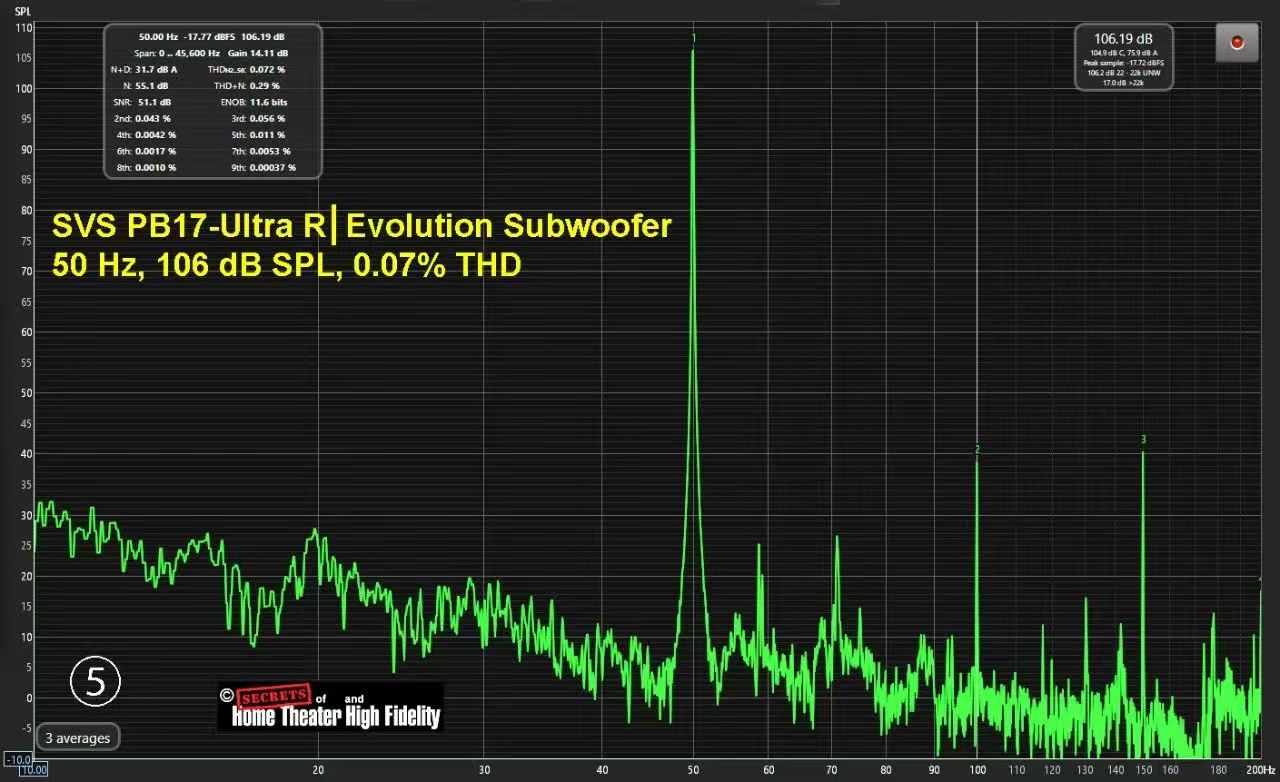Select the second harmonic marker labeled 2
Screen dimensions: 1280x782
(977, 450)
